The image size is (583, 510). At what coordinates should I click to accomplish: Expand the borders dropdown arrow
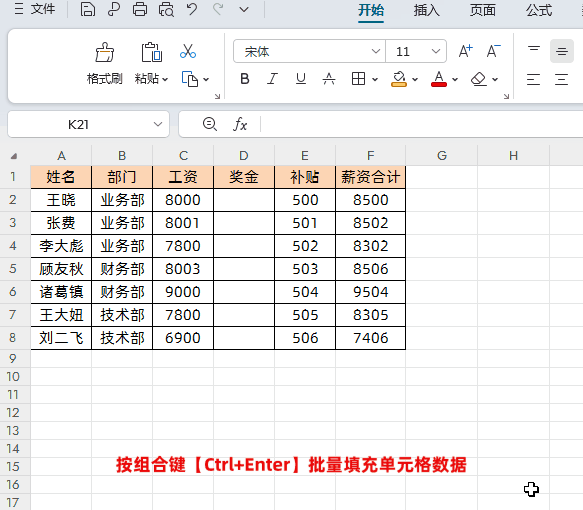click(375, 79)
